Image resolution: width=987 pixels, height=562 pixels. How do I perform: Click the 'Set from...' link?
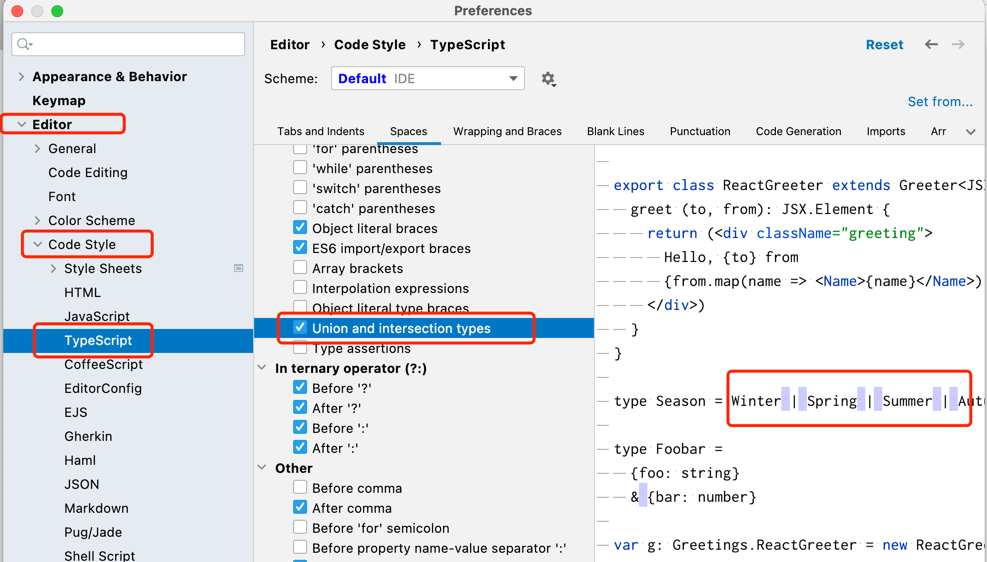(x=940, y=101)
